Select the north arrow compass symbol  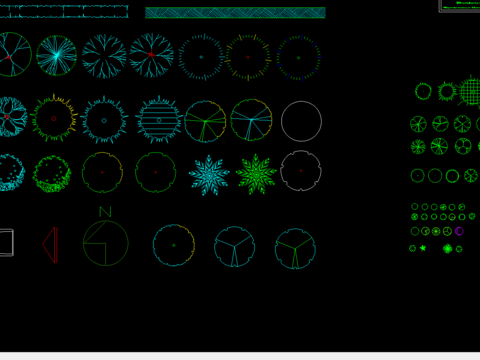click(106, 237)
